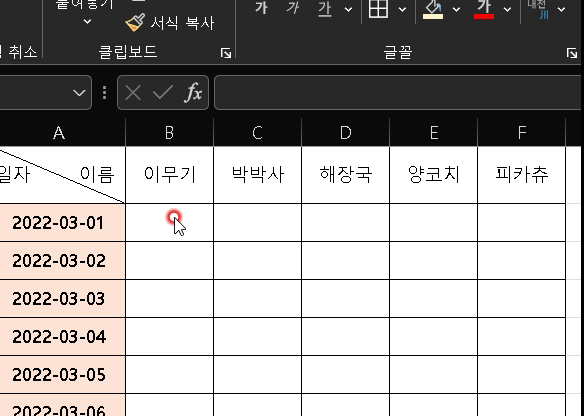
Task: Open the font color dropdown arrow
Action: point(507,9)
